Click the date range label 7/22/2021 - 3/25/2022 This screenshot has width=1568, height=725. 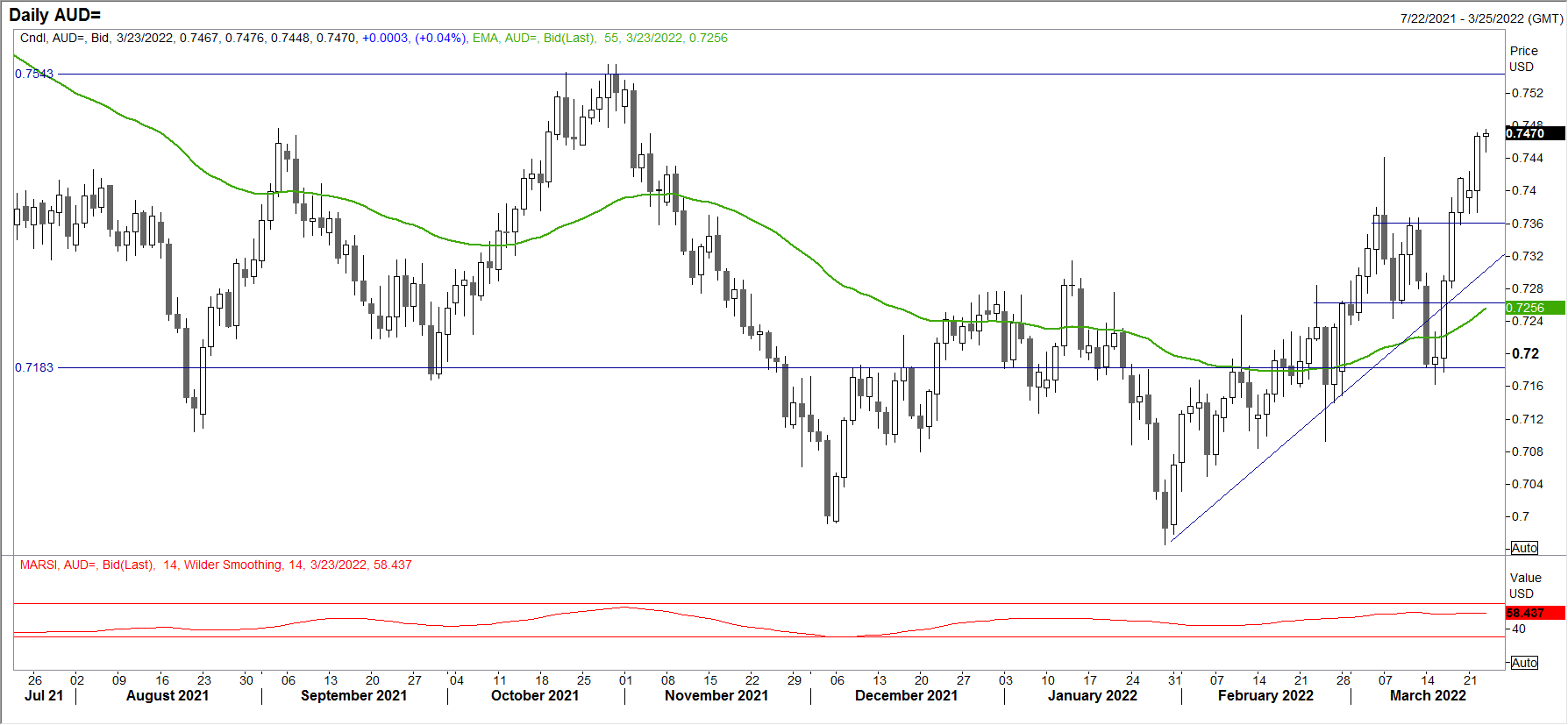(1481, 18)
